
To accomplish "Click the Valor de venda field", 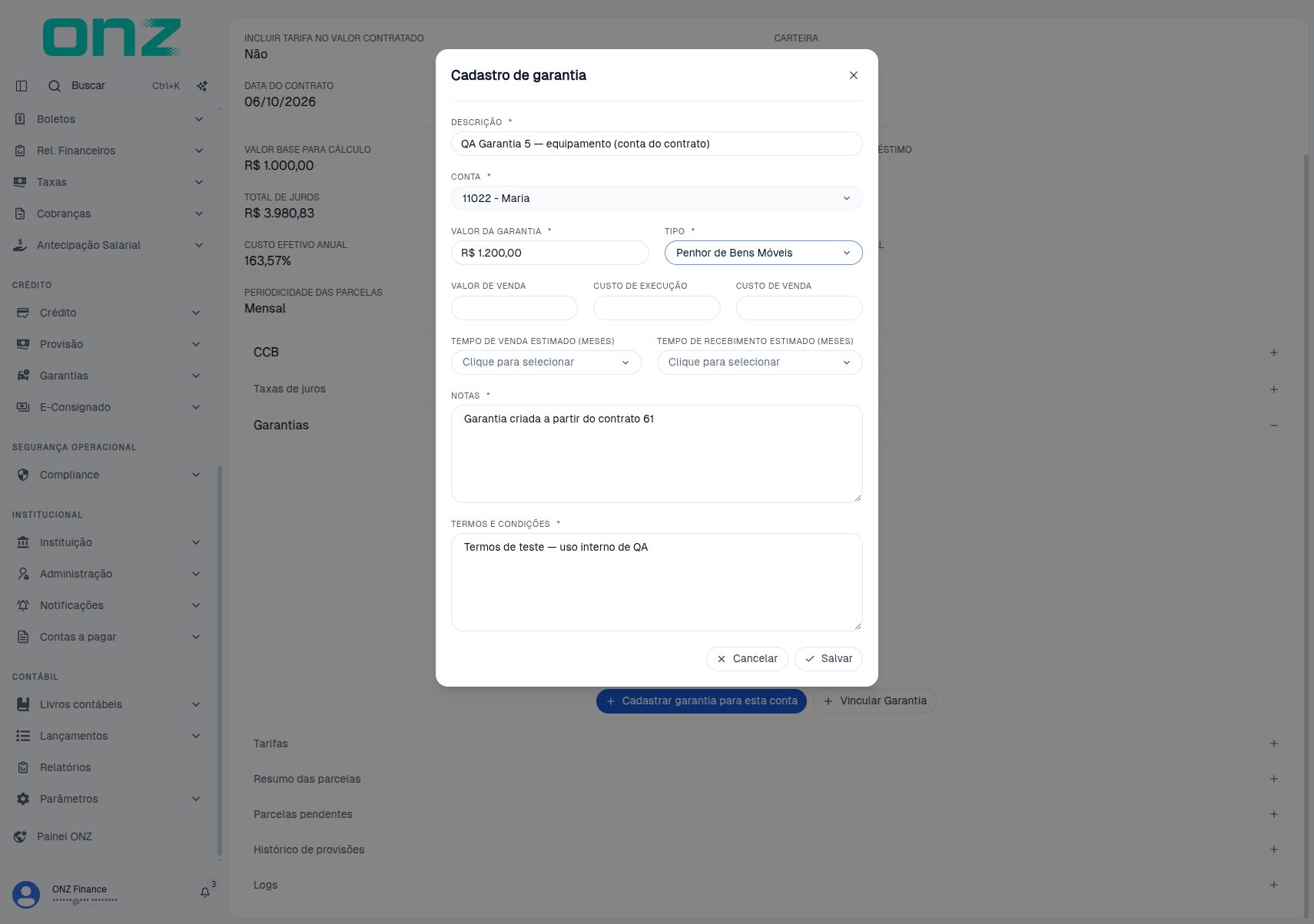I will point(514,308).
